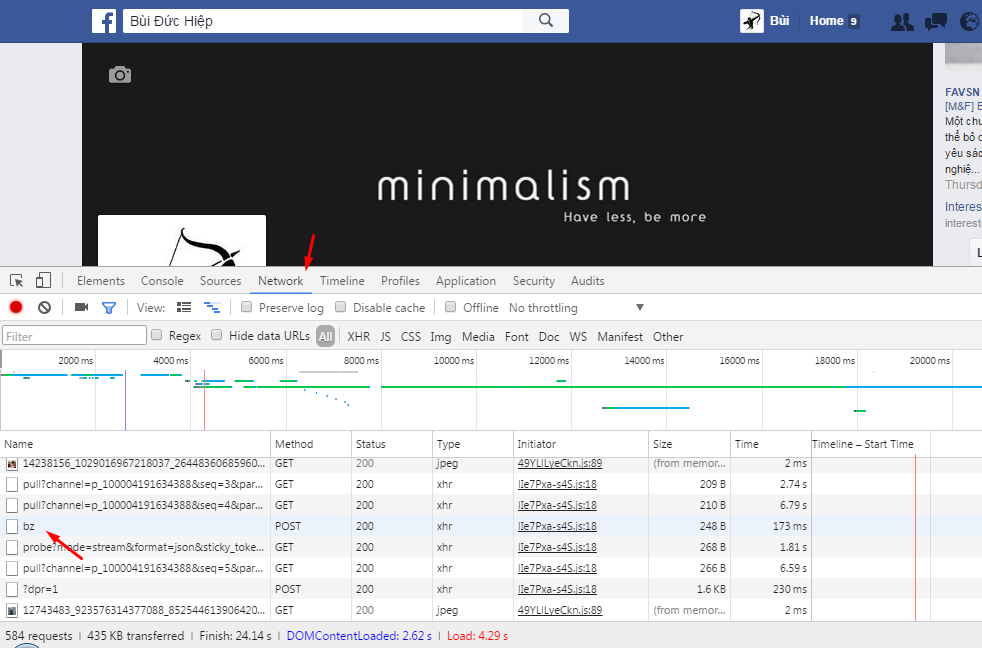Open the No throttling dropdown
This screenshot has width=982, height=648.
tap(576, 307)
